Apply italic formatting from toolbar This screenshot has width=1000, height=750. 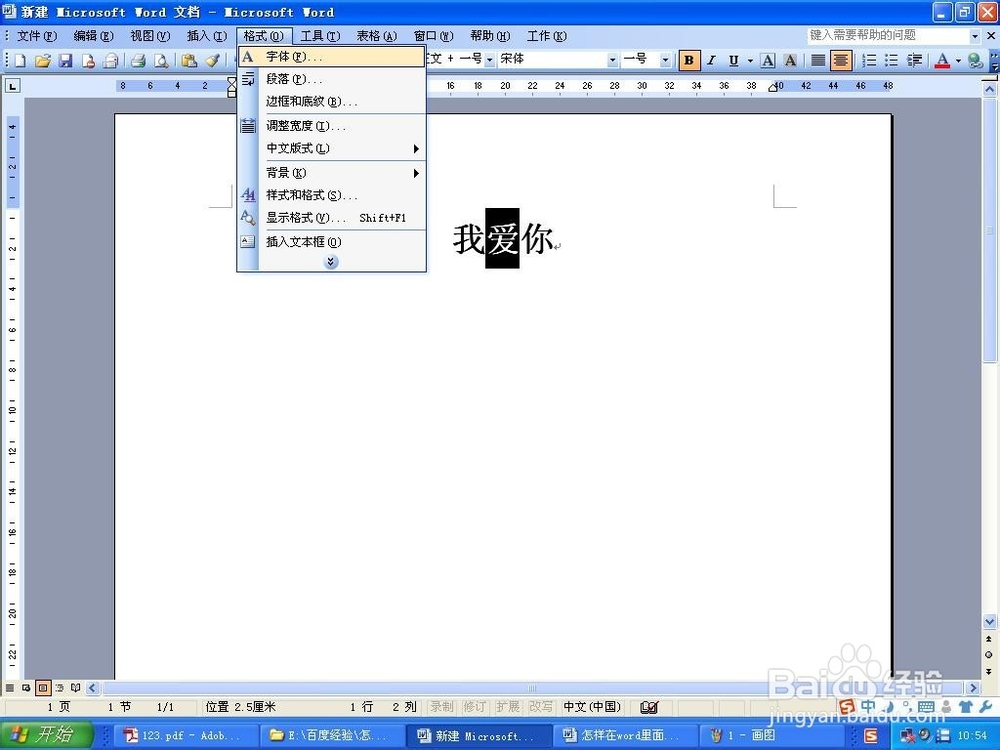[x=711, y=60]
